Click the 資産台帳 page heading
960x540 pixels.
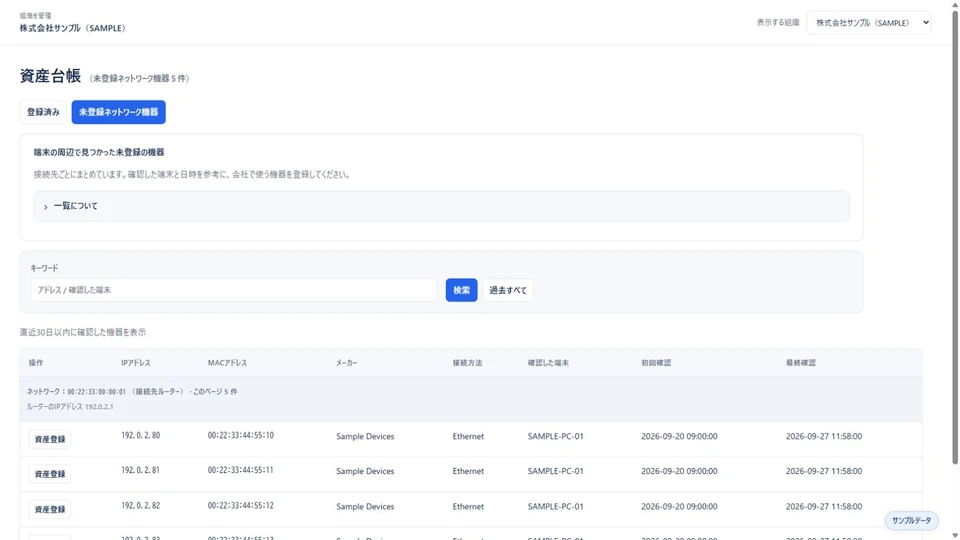50,76
